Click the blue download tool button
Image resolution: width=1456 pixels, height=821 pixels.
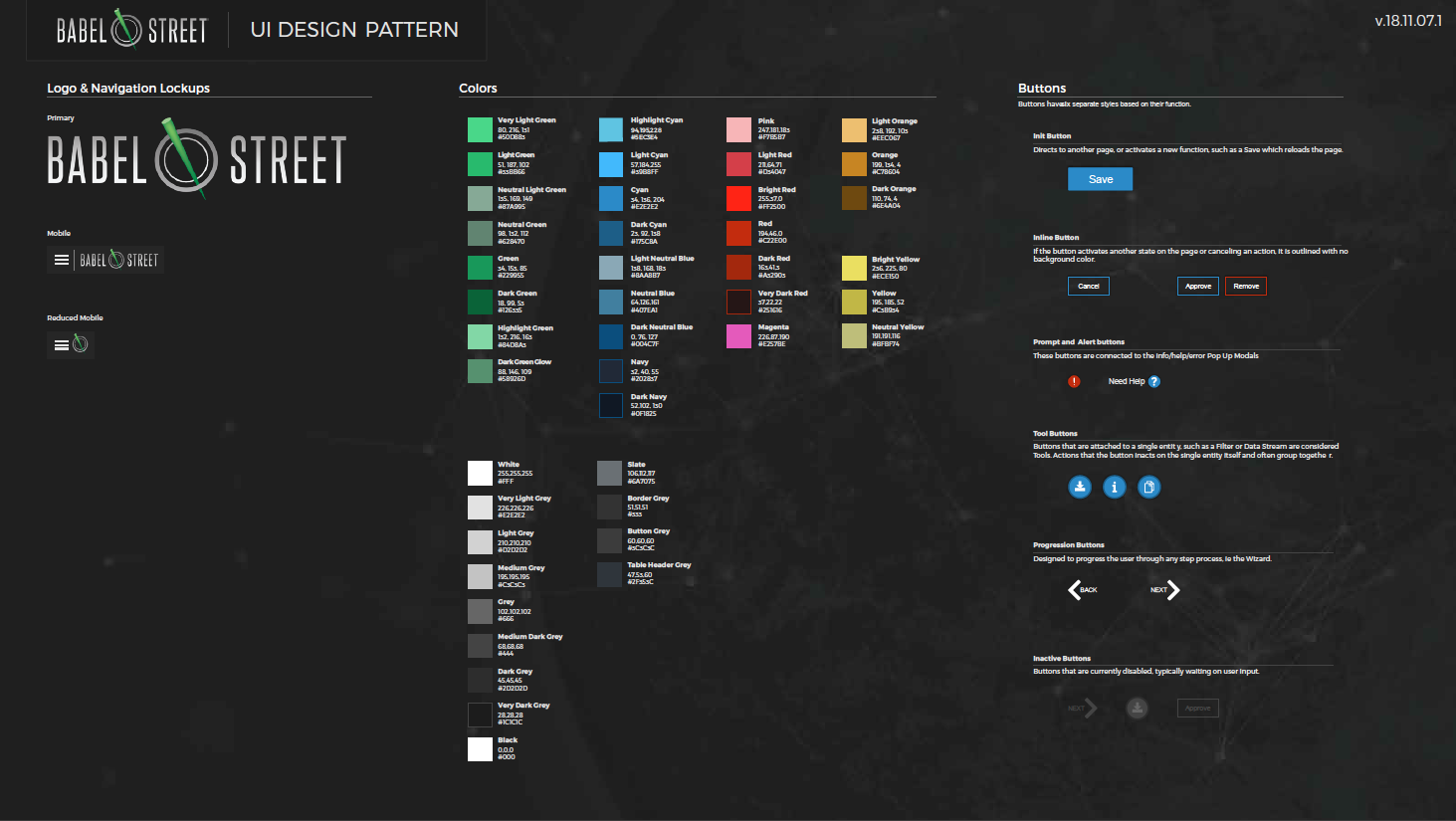coord(1080,487)
